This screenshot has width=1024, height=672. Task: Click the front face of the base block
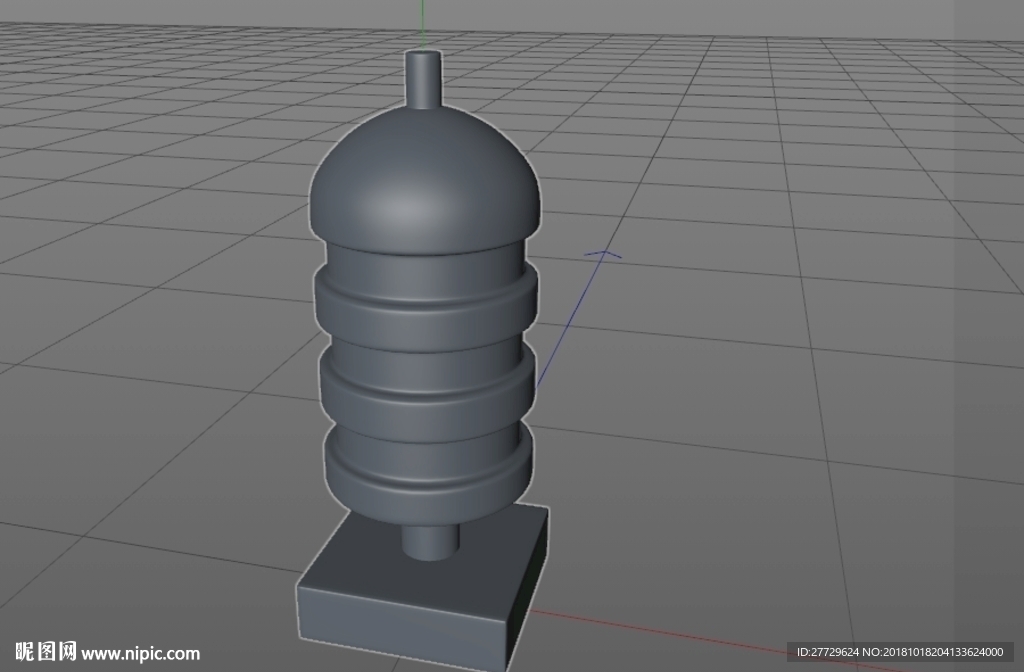[x=402, y=627]
